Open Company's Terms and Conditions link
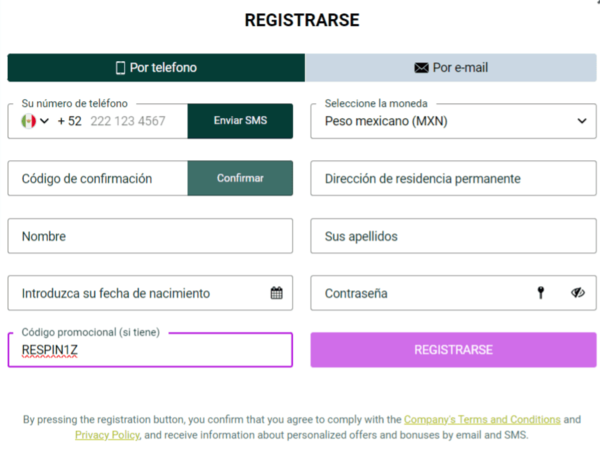This screenshot has height=459, width=600. tap(481, 420)
